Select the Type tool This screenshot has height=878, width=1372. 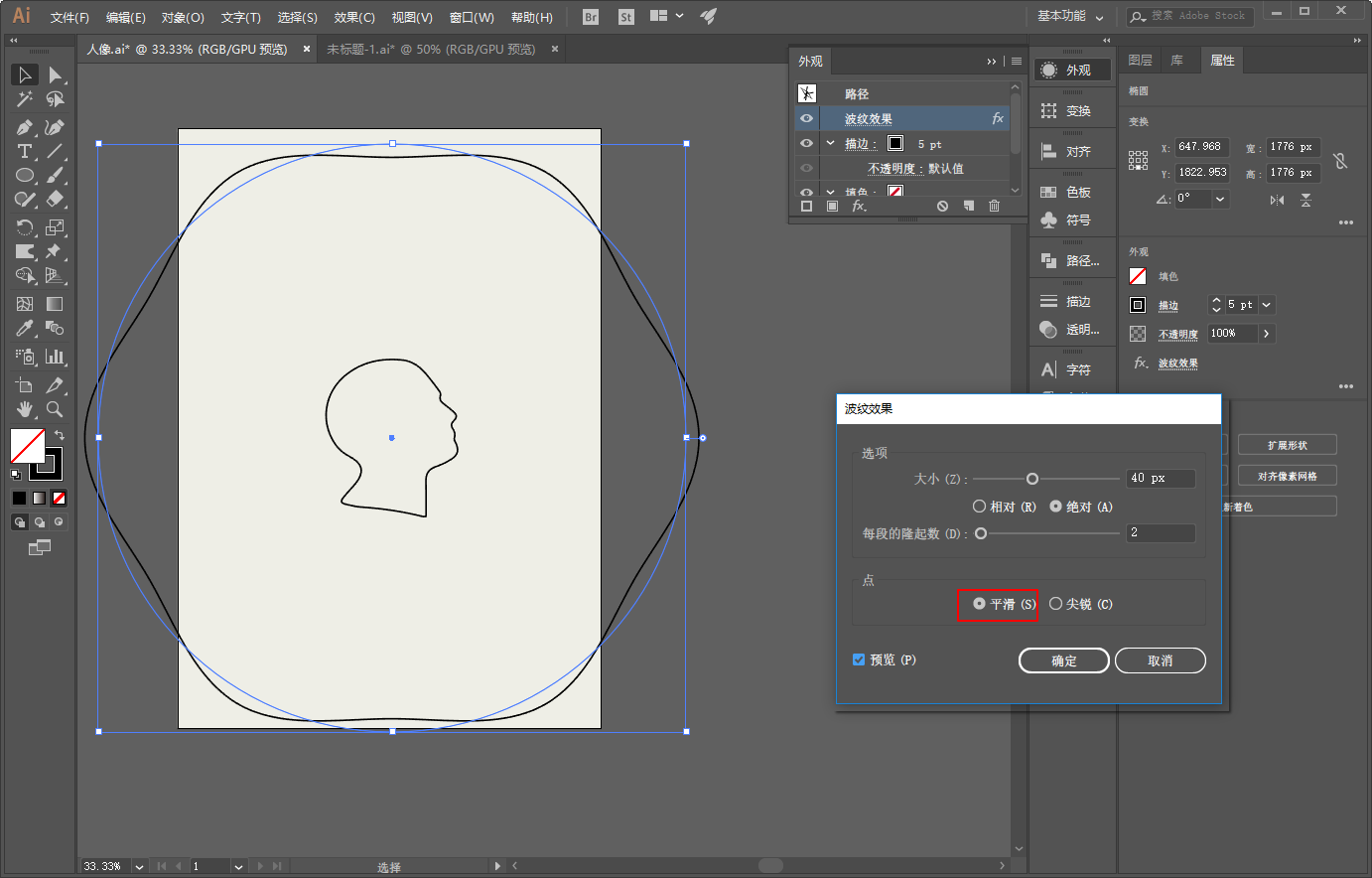[x=25, y=151]
